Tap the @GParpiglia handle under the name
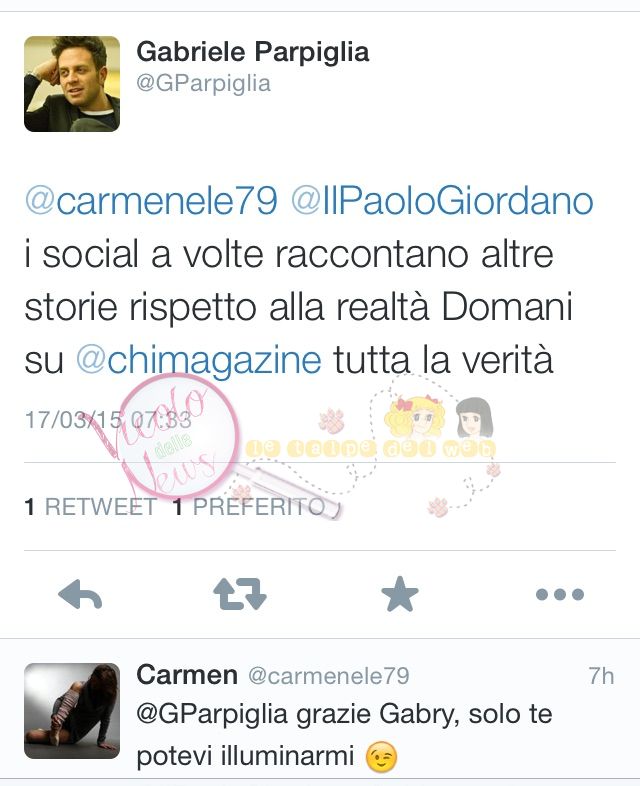This screenshot has height=786, width=640. click(x=203, y=83)
